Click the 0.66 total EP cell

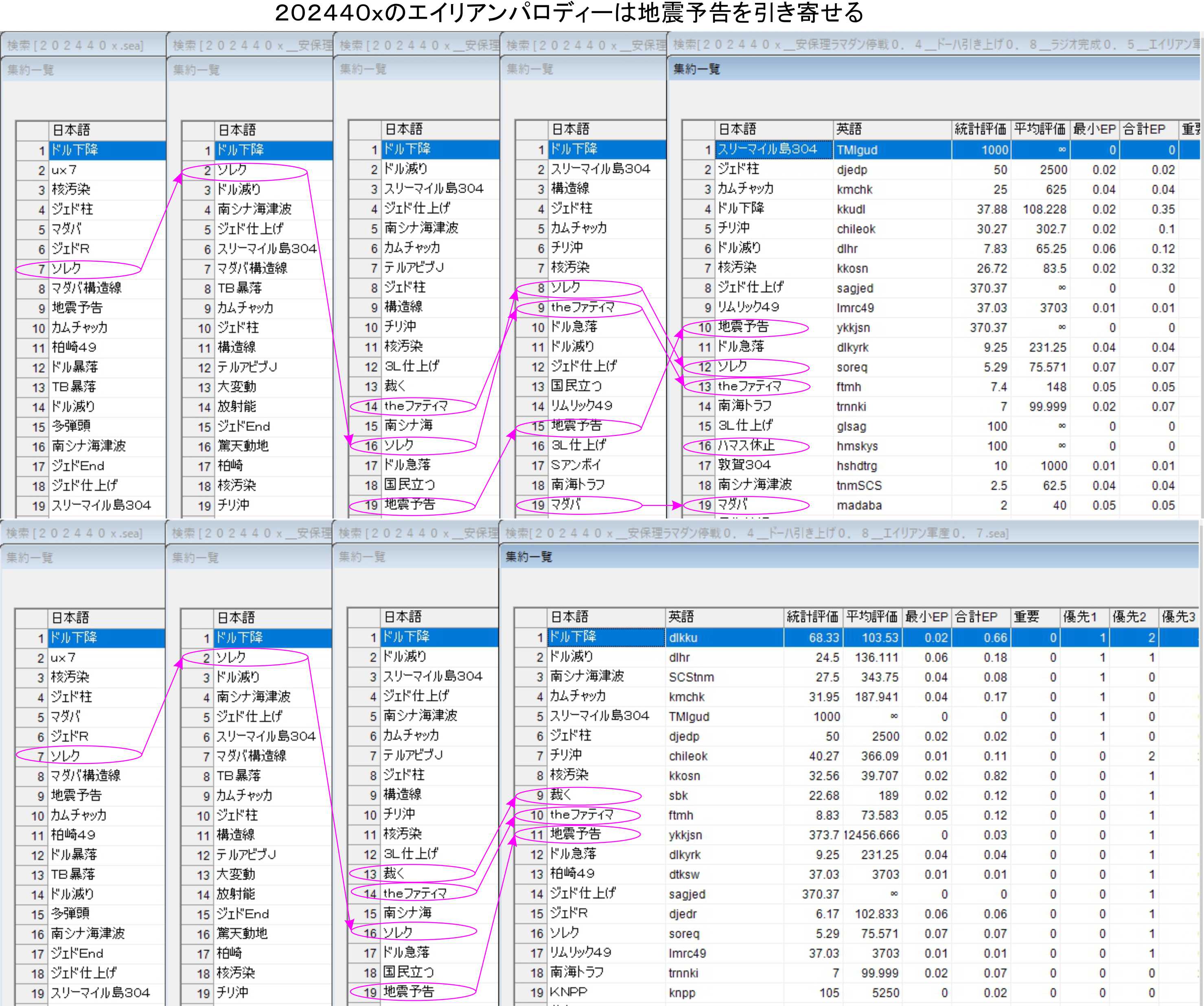[x=981, y=637]
